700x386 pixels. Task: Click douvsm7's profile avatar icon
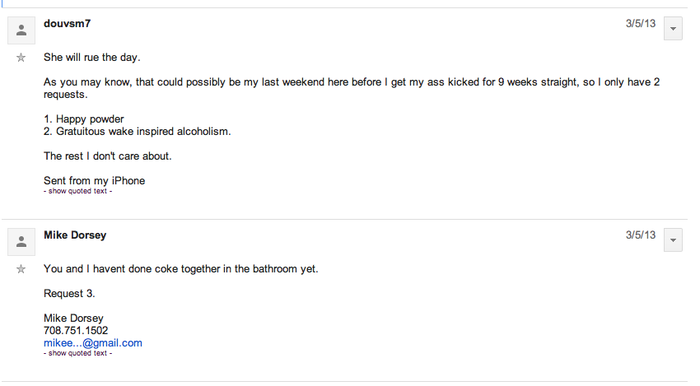21,30
